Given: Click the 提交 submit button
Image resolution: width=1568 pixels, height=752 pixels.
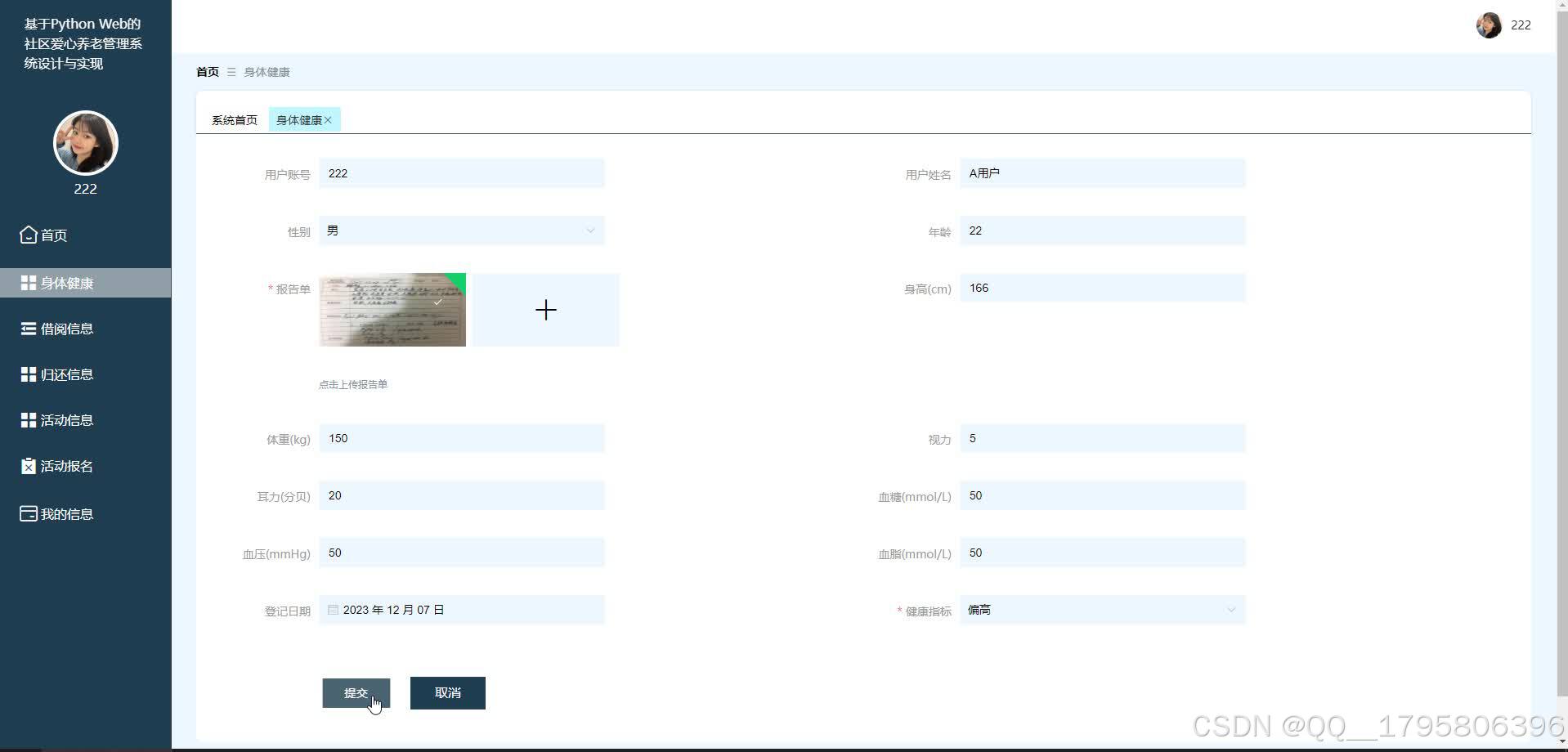Looking at the screenshot, I should [356, 693].
